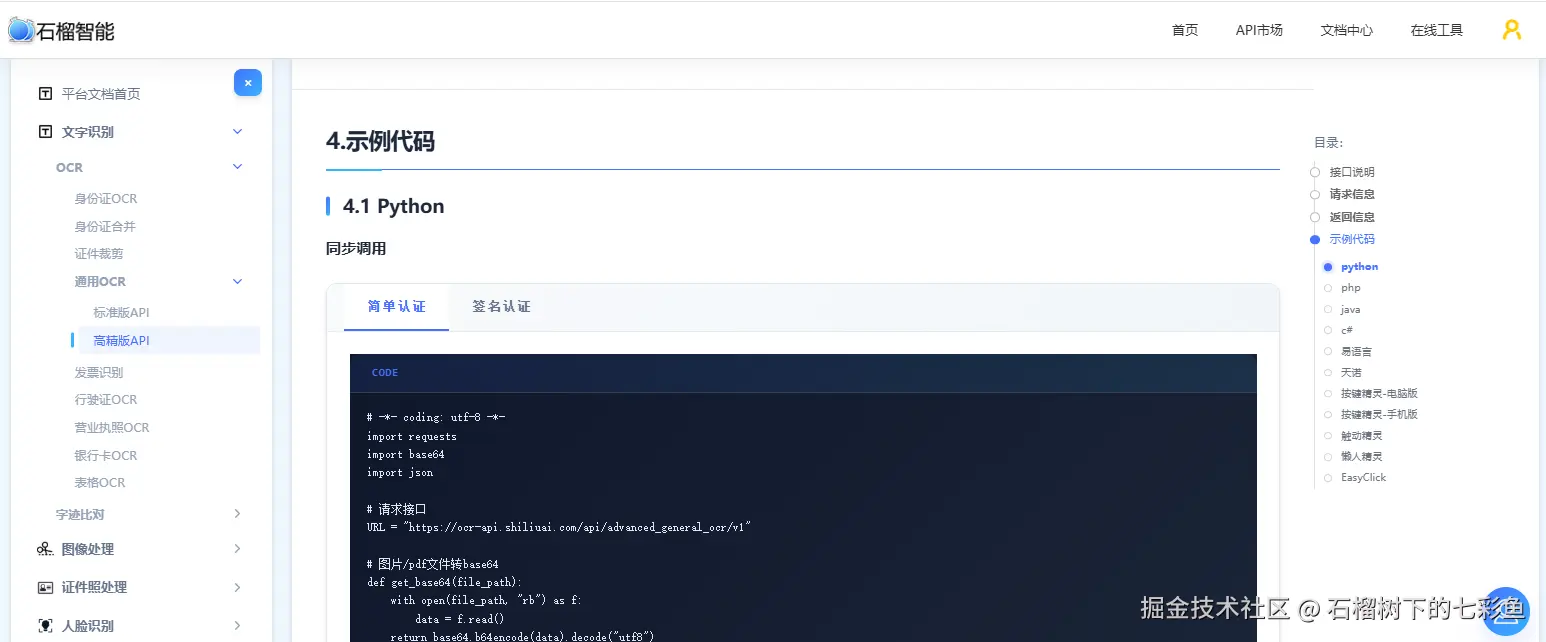Open API市场 in top navigation

click(x=1259, y=30)
